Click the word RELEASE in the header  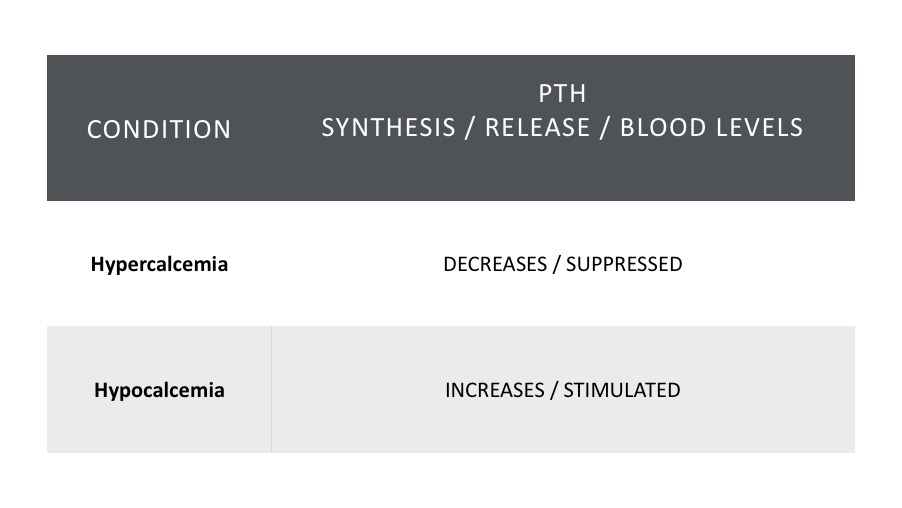point(537,128)
